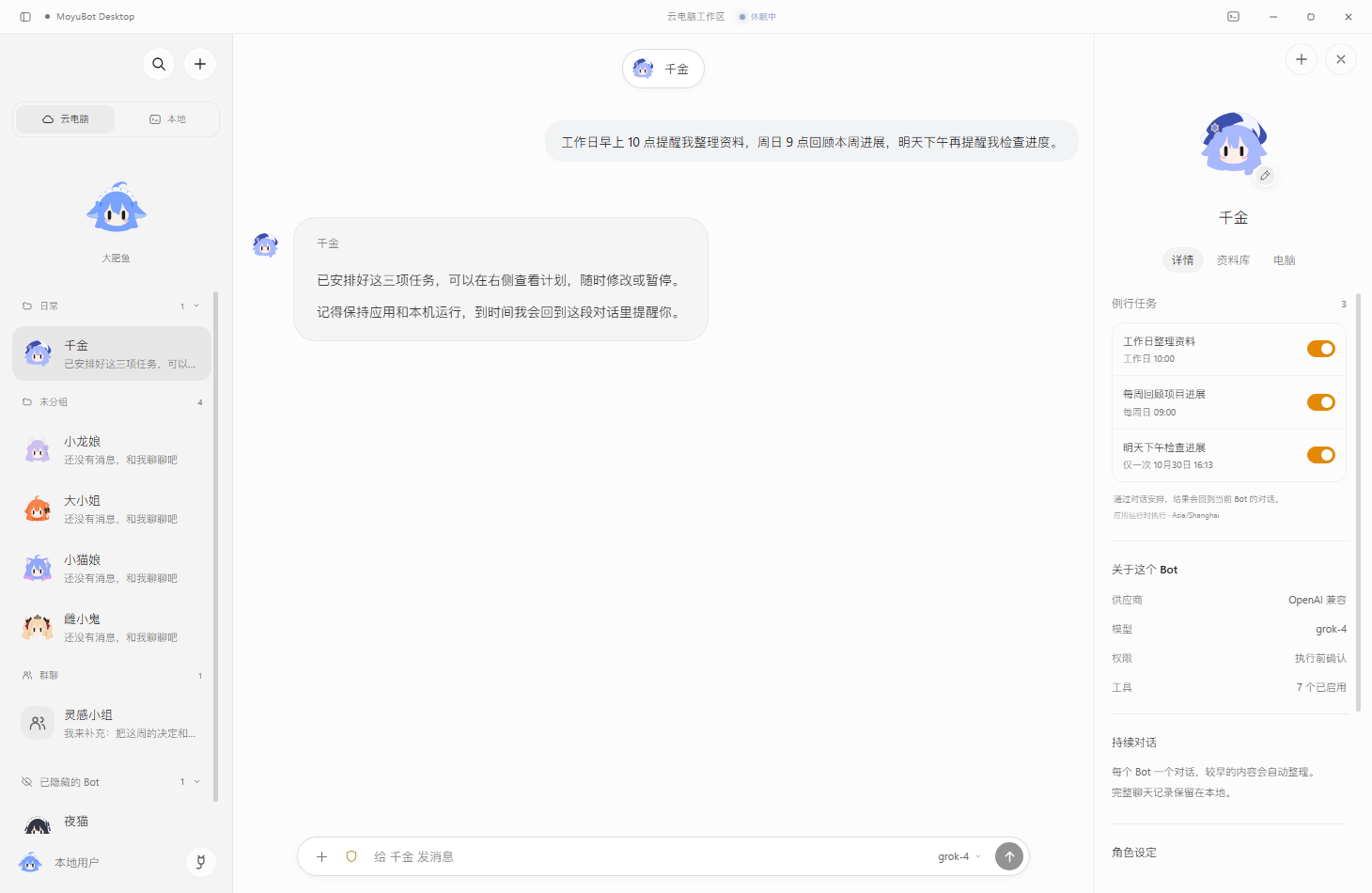Viewport: 1372px width, 893px height.
Task: Open the 小猫娘 bot conversation
Action: pos(112,569)
